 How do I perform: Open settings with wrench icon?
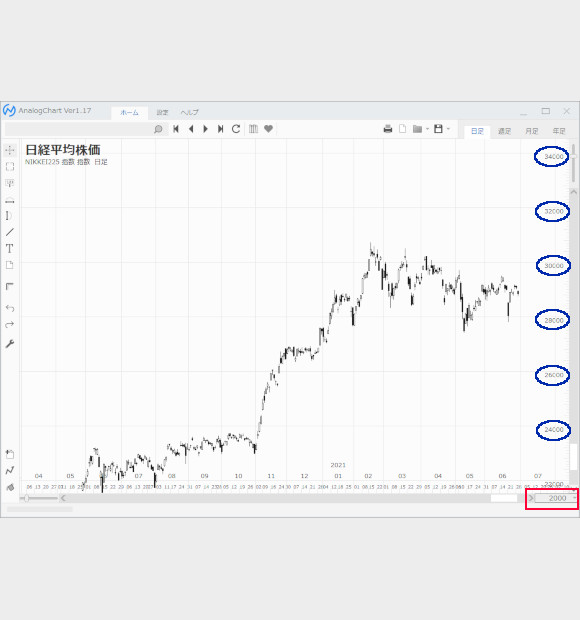click(x=10, y=344)
